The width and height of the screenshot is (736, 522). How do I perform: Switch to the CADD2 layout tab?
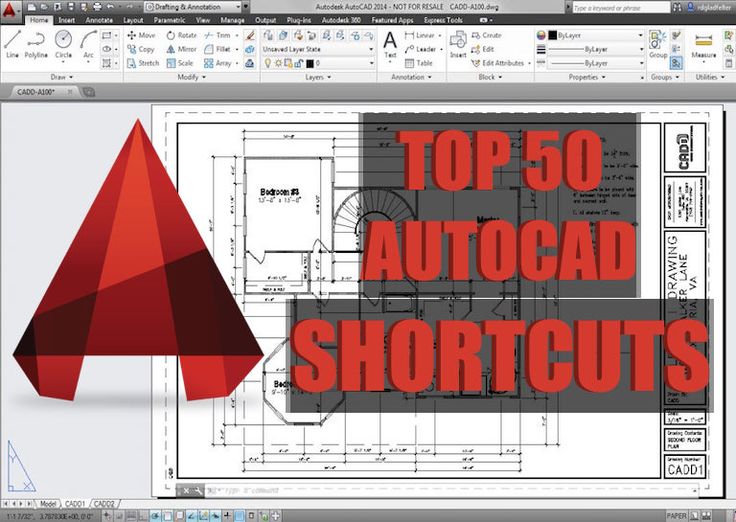104,504
